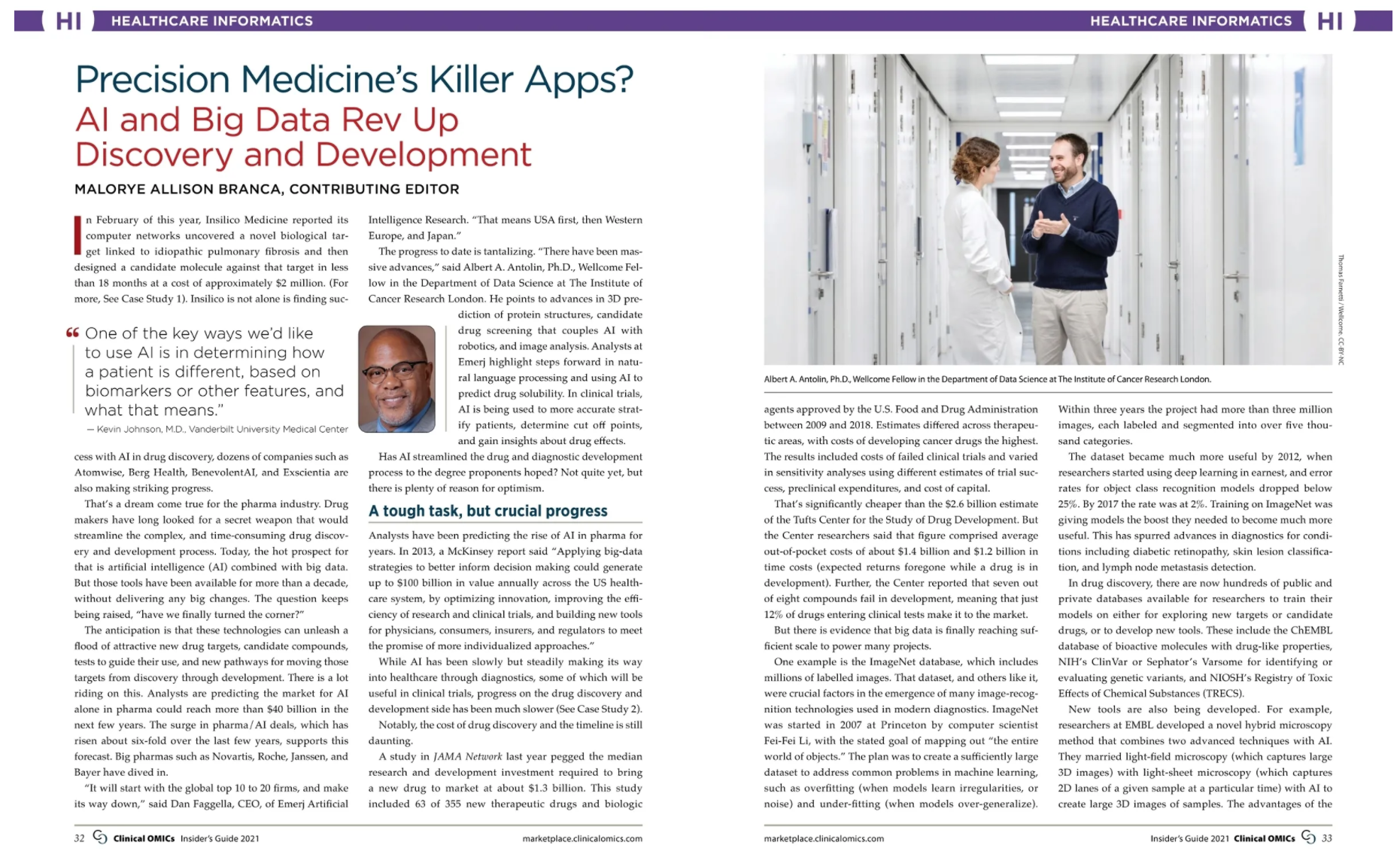
Task: Click the left footer marketplace.clinicalomics.com link
Action: tap(582, 838)
